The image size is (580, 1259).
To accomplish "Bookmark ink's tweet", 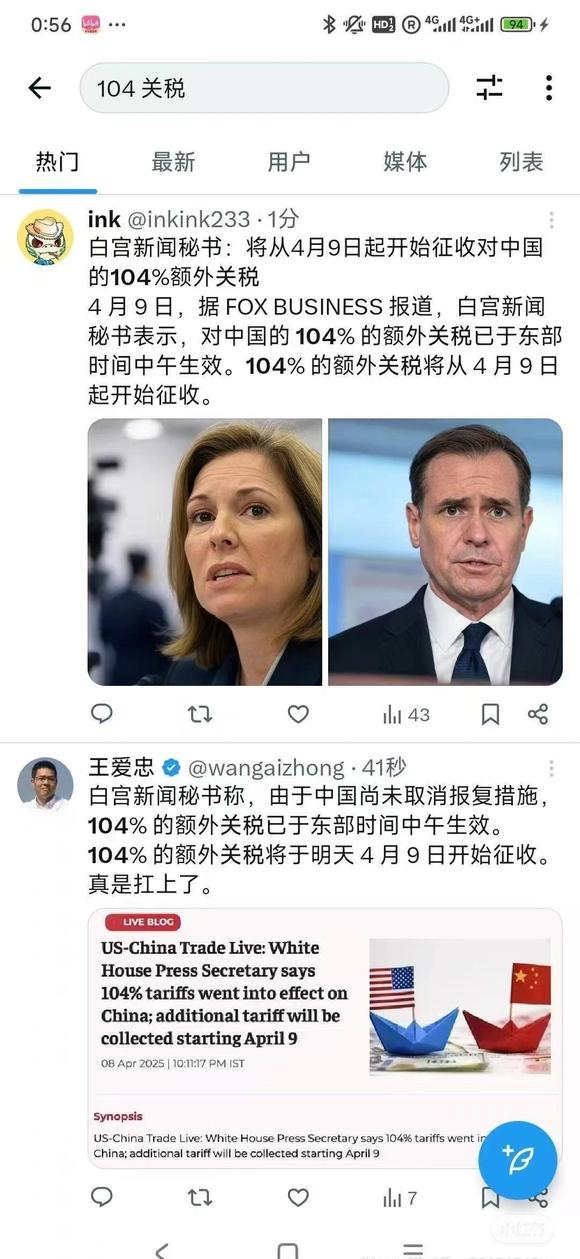I will pos(490,714).
